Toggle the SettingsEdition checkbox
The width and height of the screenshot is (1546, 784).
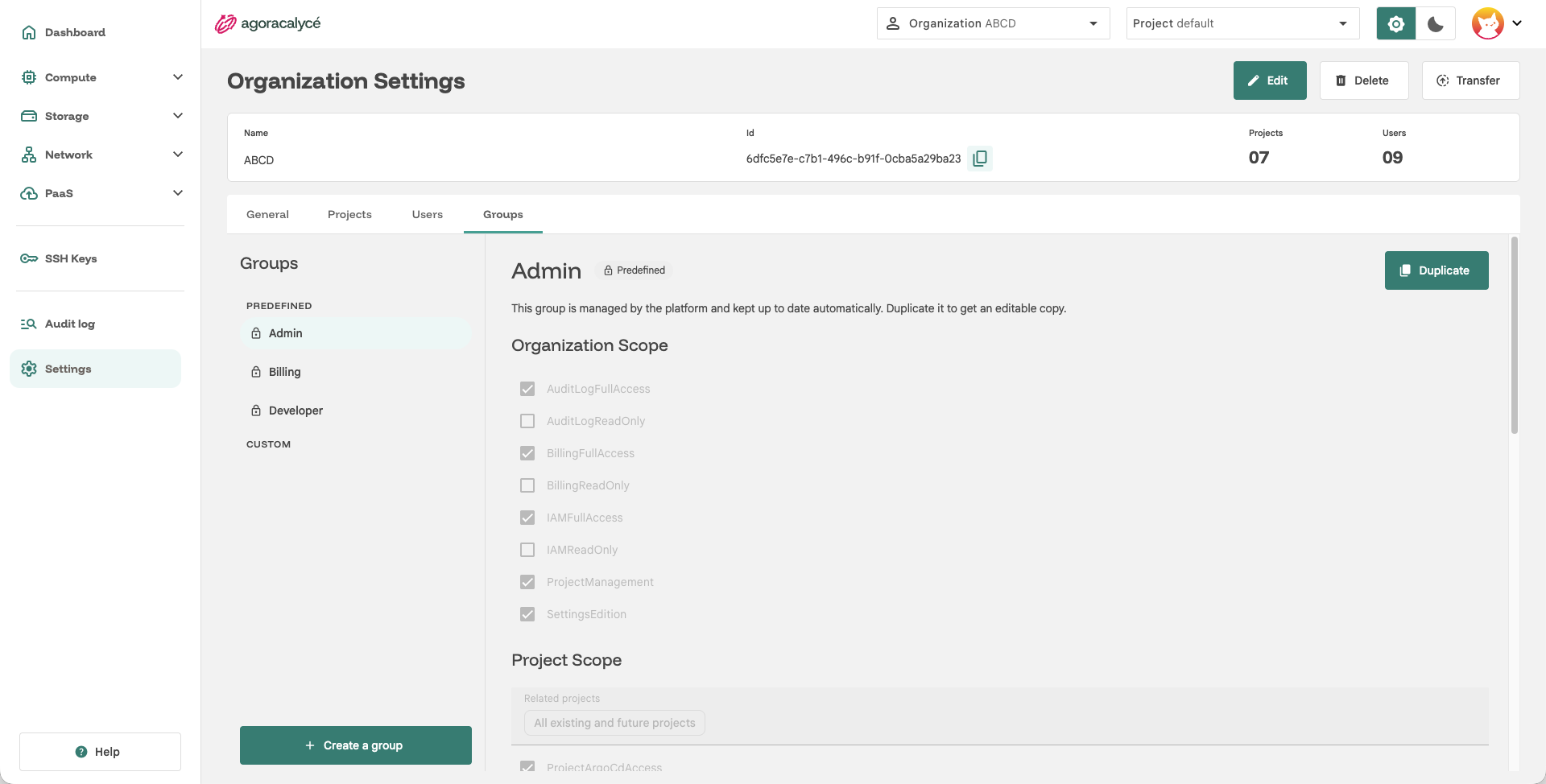tap(527, 614)
